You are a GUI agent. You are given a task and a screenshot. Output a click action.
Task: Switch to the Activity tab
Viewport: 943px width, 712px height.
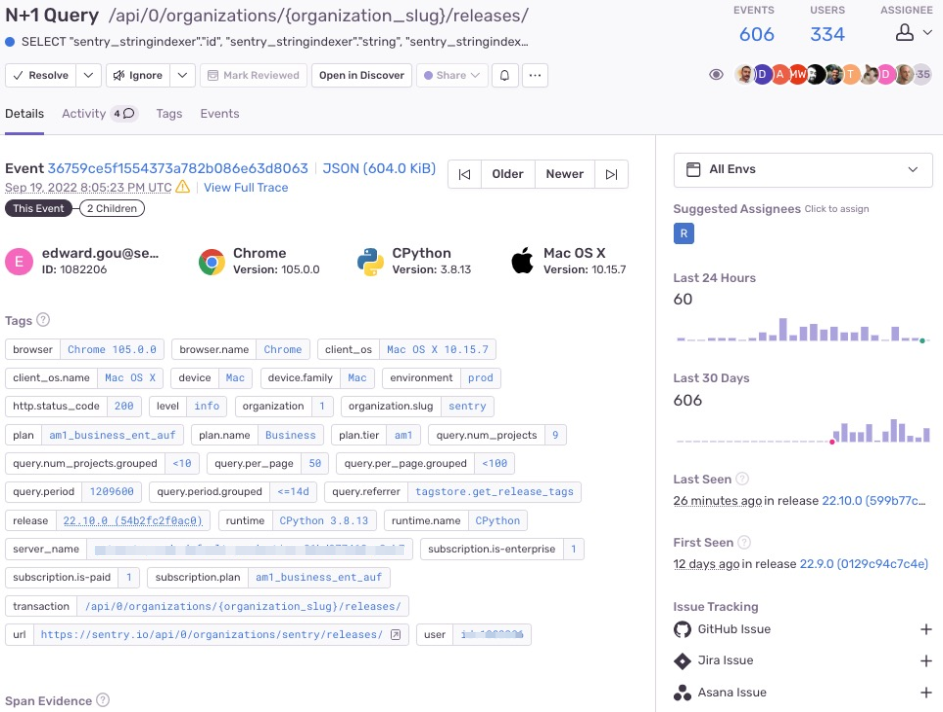coord(100,114)
